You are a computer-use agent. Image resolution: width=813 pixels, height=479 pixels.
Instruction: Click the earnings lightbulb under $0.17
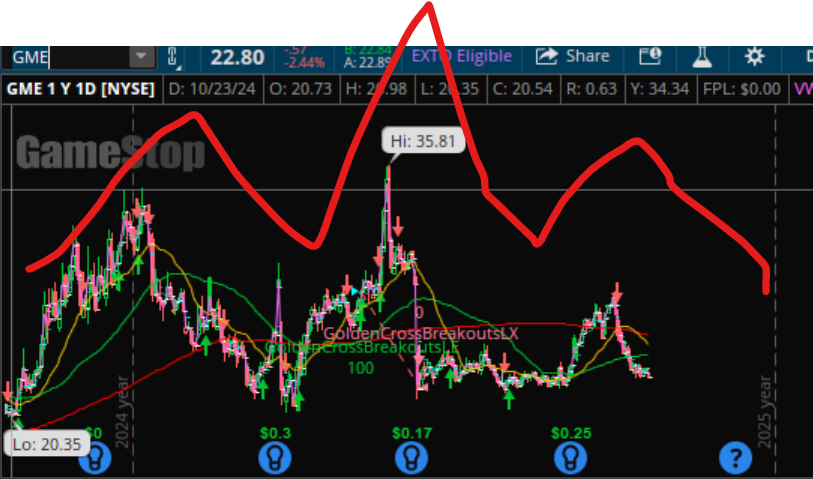click(x=412, y=458)
